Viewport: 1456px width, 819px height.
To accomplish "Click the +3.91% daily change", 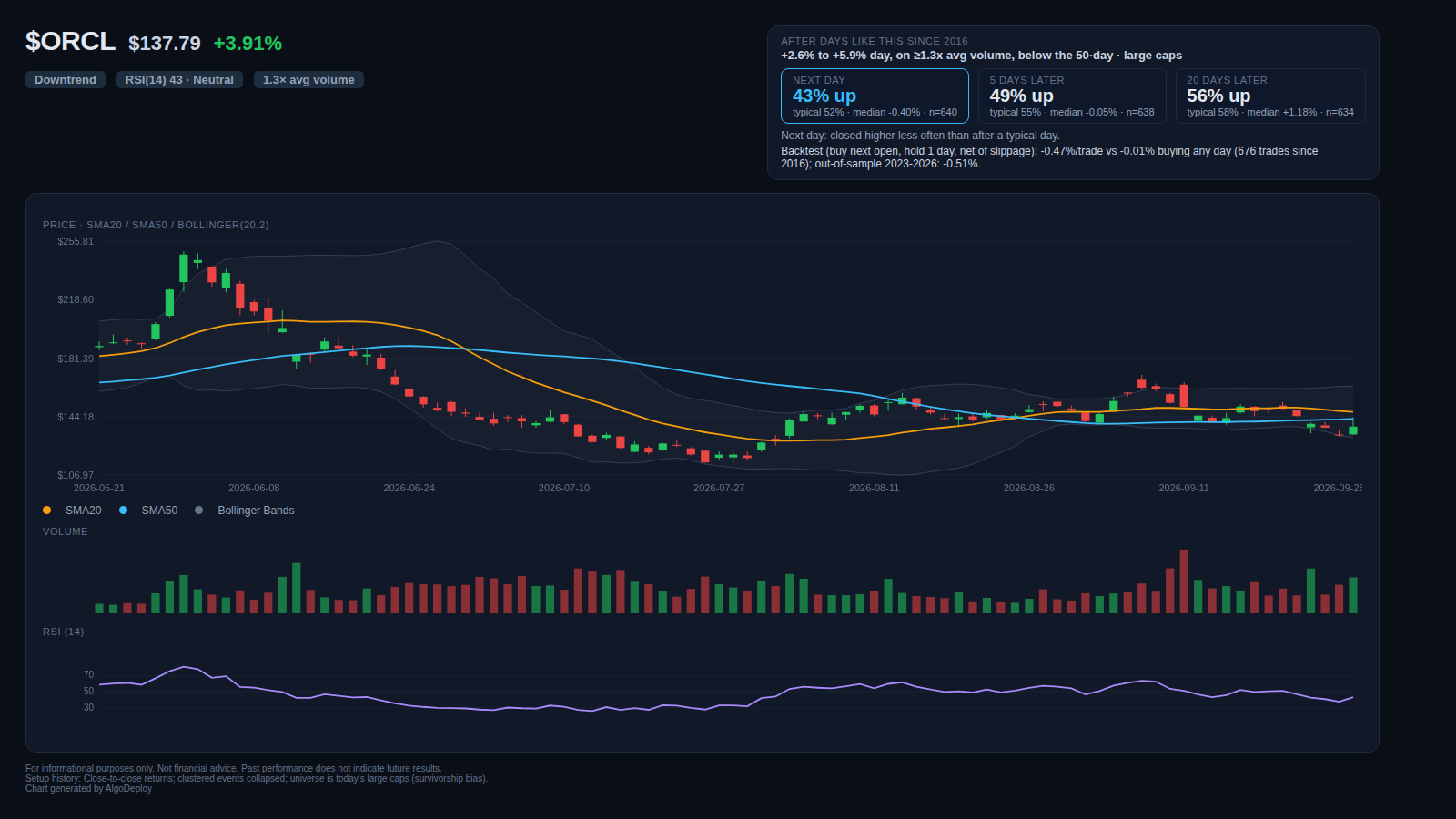I will coord(248,44).
